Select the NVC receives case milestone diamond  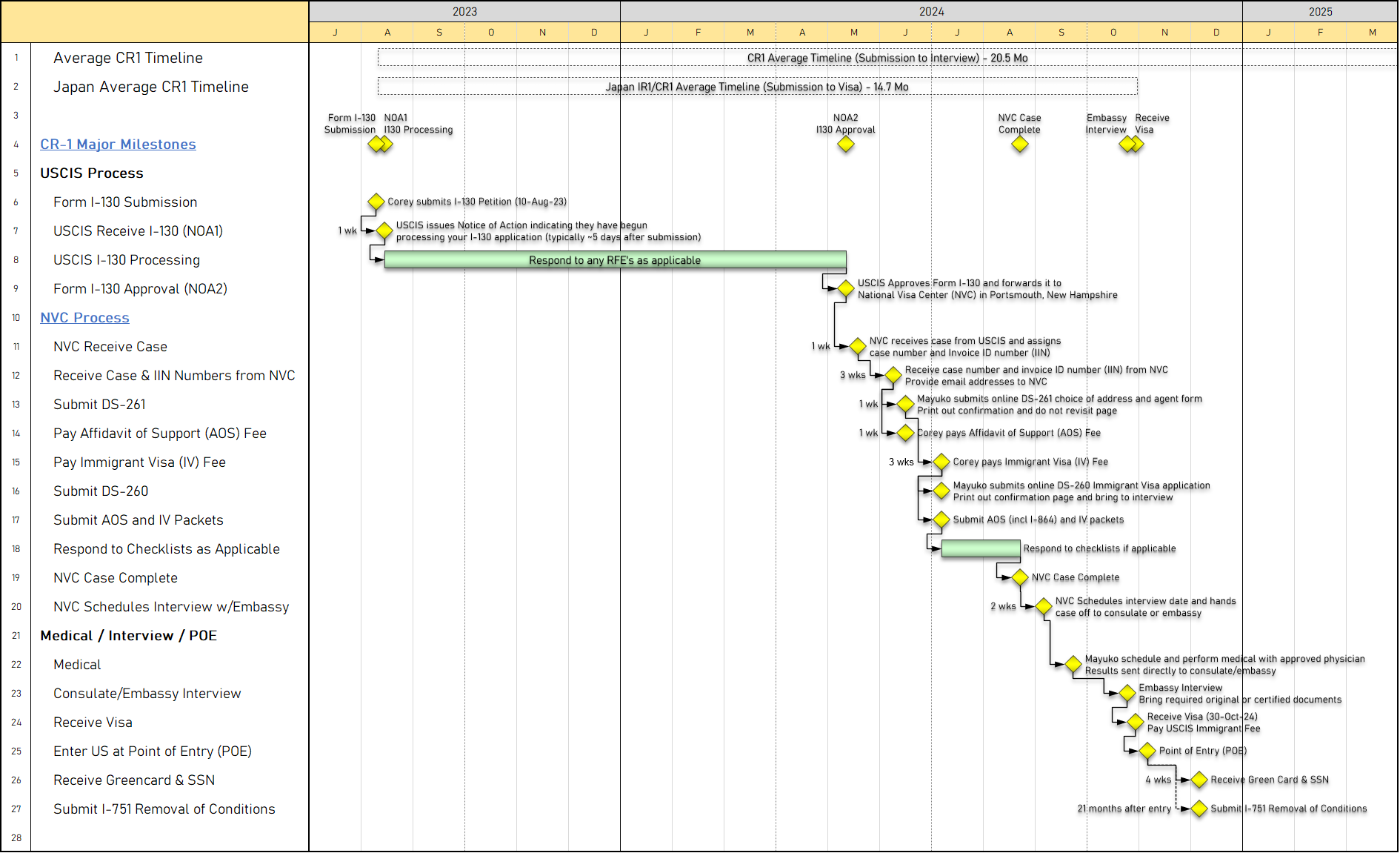click(x=858, y=346)
